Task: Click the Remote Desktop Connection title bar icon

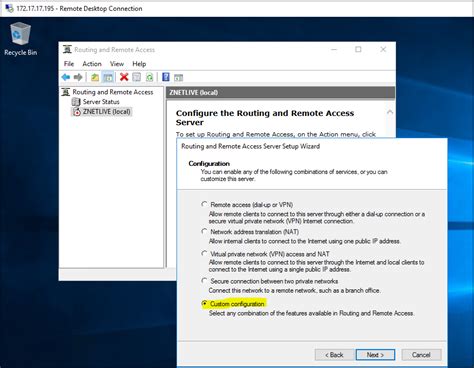Action: [9, 8]
